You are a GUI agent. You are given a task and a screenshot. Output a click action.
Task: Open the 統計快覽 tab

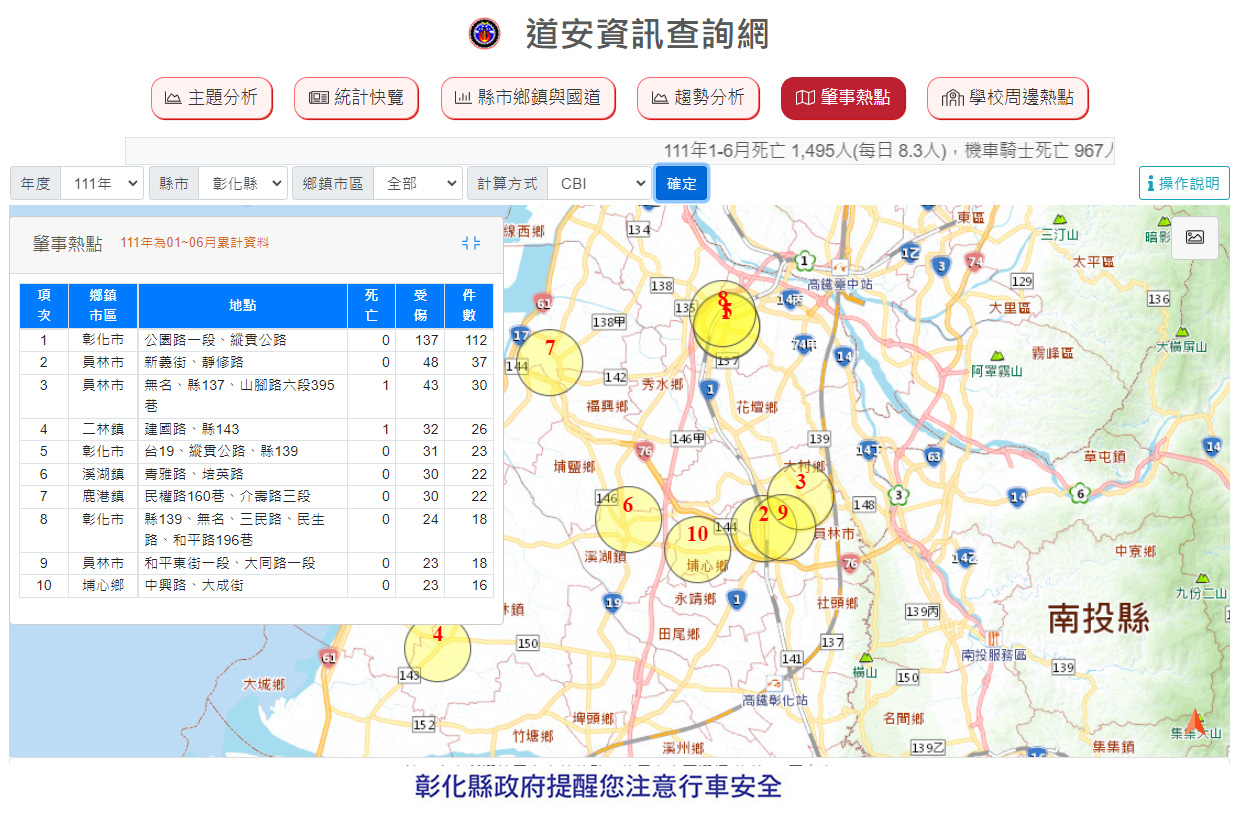(356, 98)
